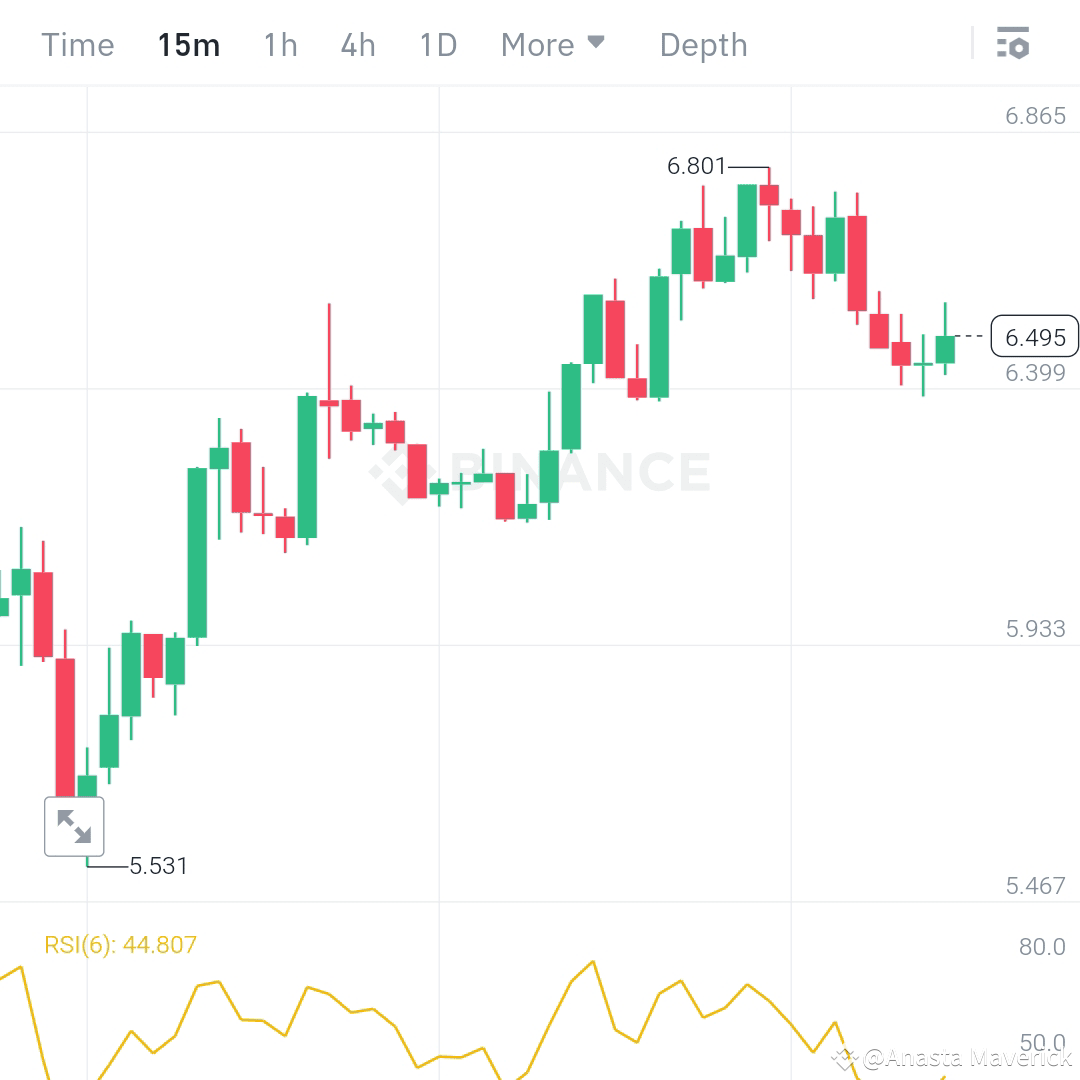Click the 6.801 high price label
Viewport: 1080px width, 1080px height.
coord(697,166)
